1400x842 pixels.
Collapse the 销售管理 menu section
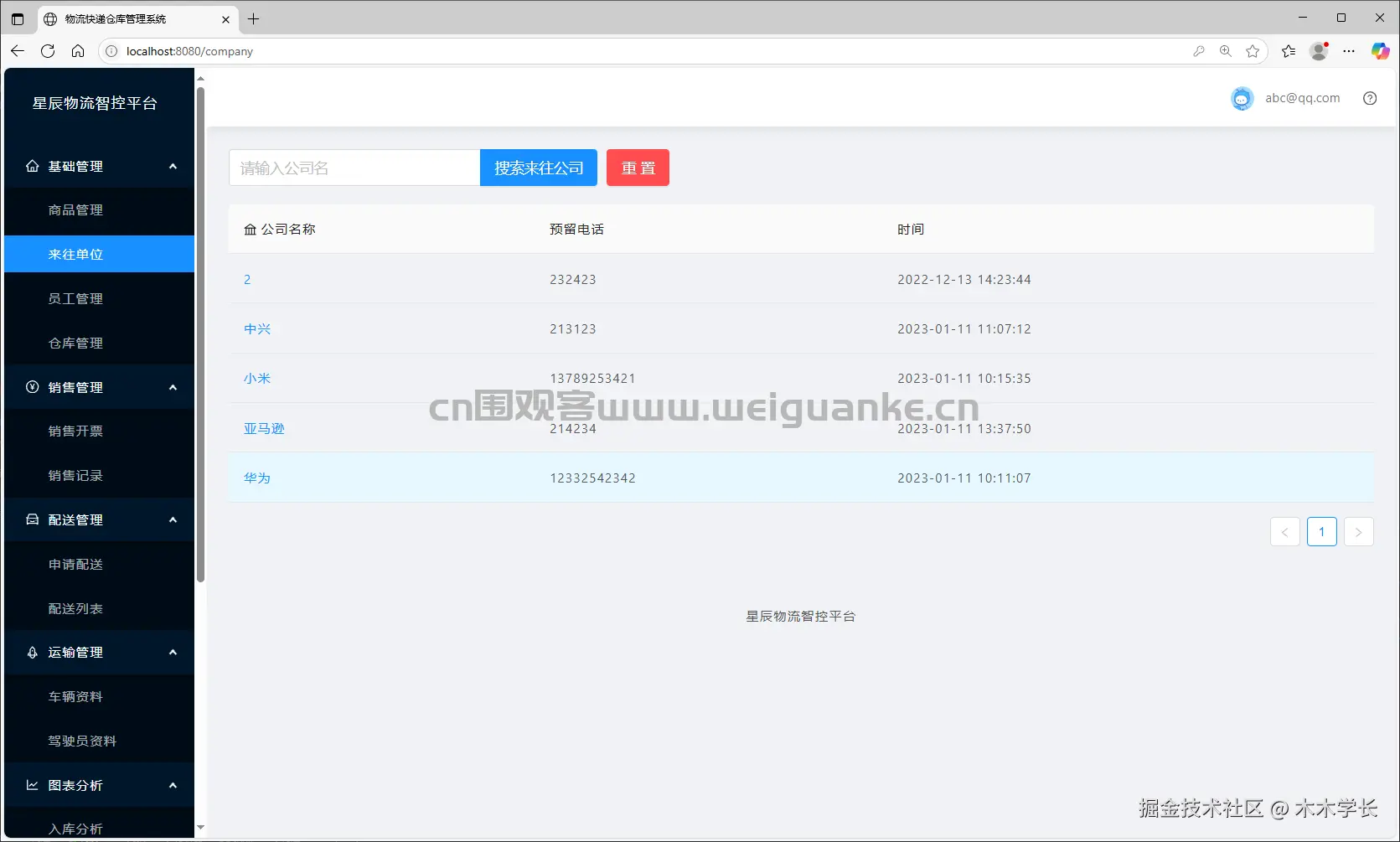[173, 387]
